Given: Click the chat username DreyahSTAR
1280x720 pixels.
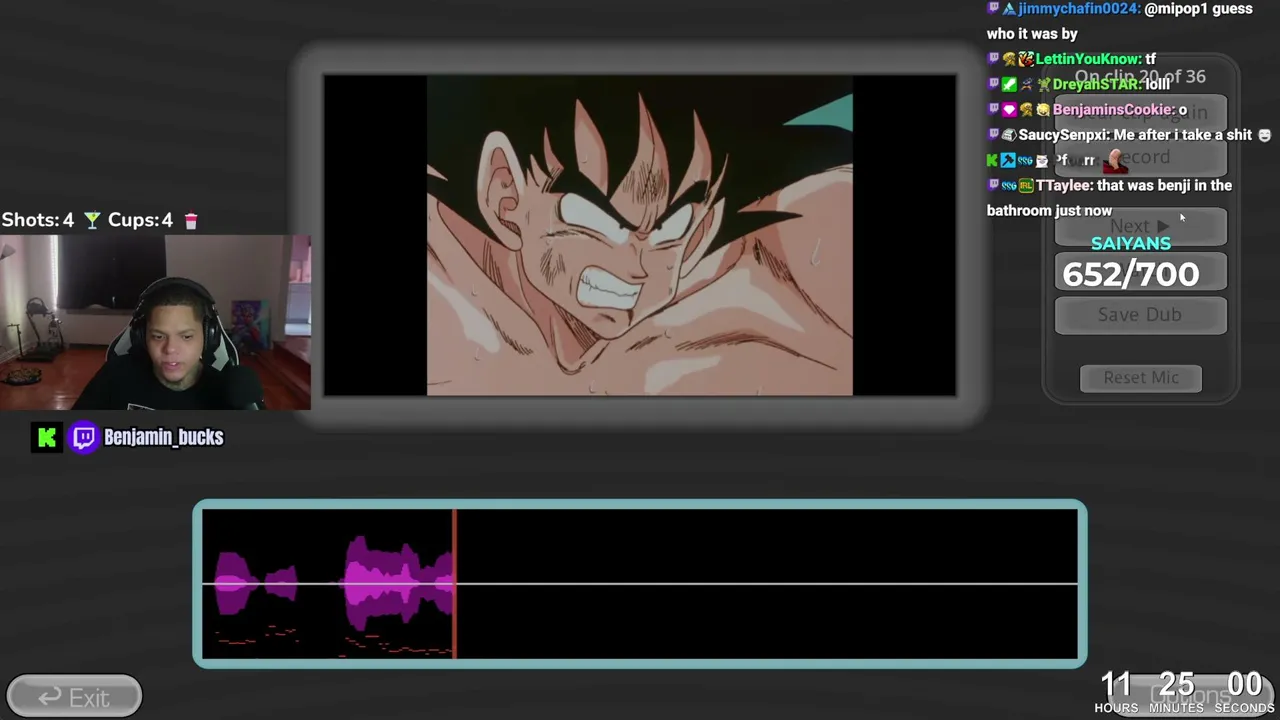Looking at the screenshot, I should point(1097,84).
